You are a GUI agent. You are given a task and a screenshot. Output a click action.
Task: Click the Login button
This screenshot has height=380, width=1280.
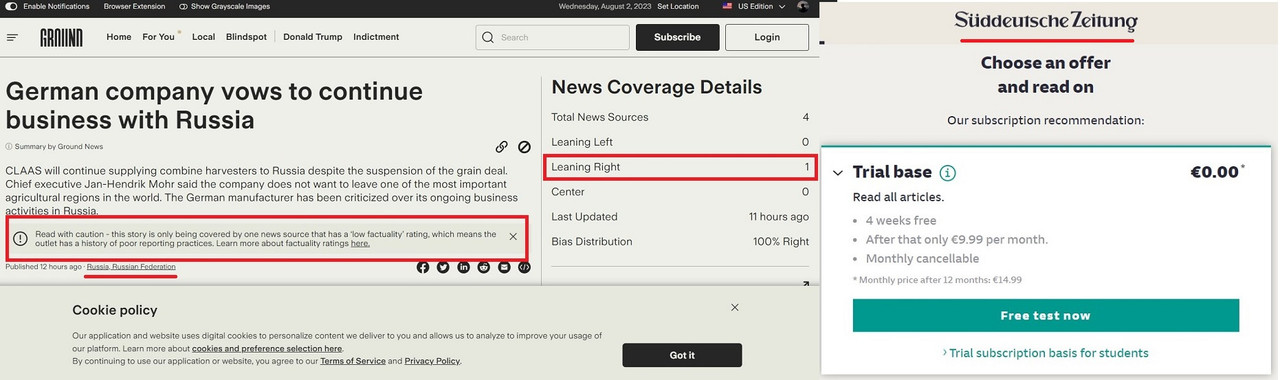pos(767,37)
